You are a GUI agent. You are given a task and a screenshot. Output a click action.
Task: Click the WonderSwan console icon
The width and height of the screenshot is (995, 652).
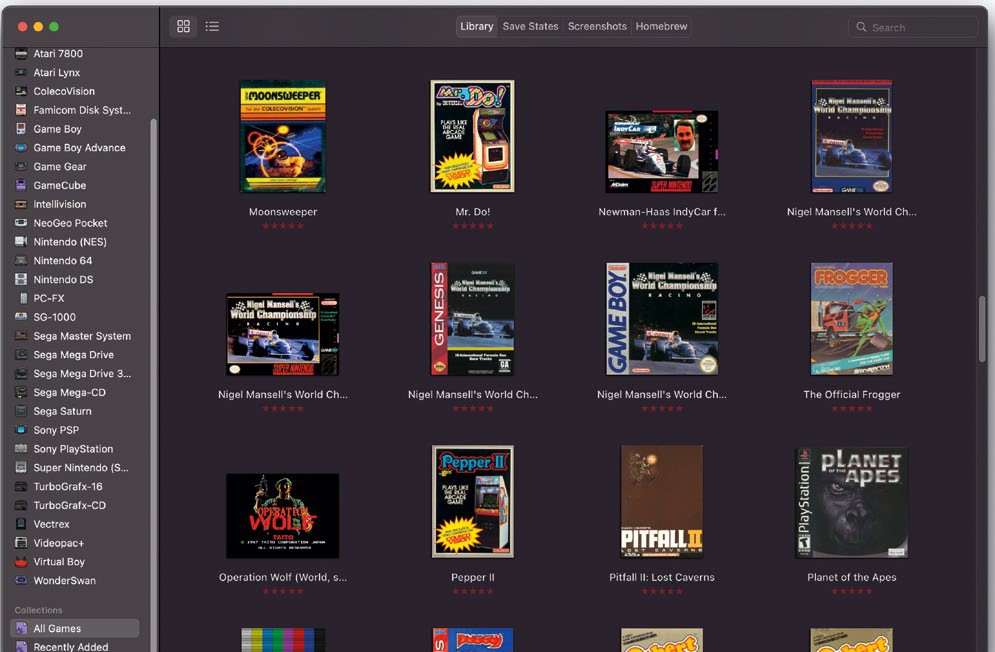pyautogui.click(x=21, y=580)
